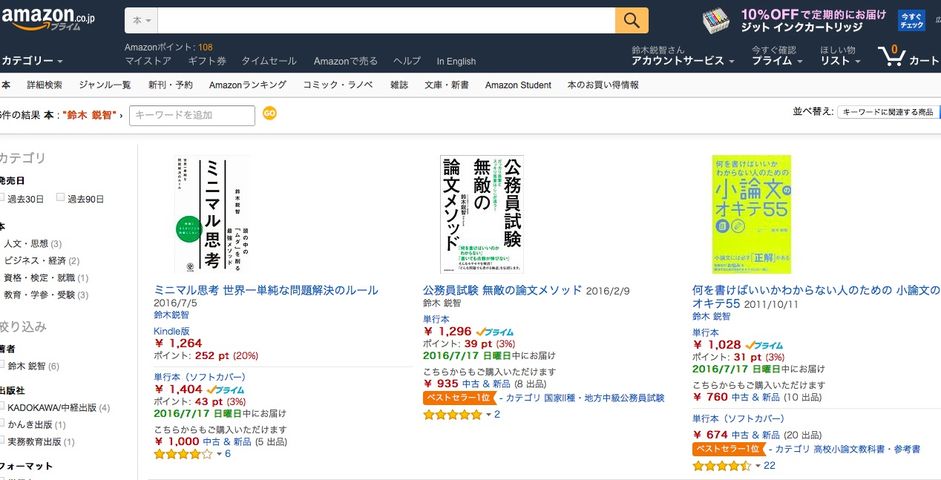Click 小論文のオキテ55 yellow cover thumbnail
941x480 pixels.
click(x=751, y=214)
